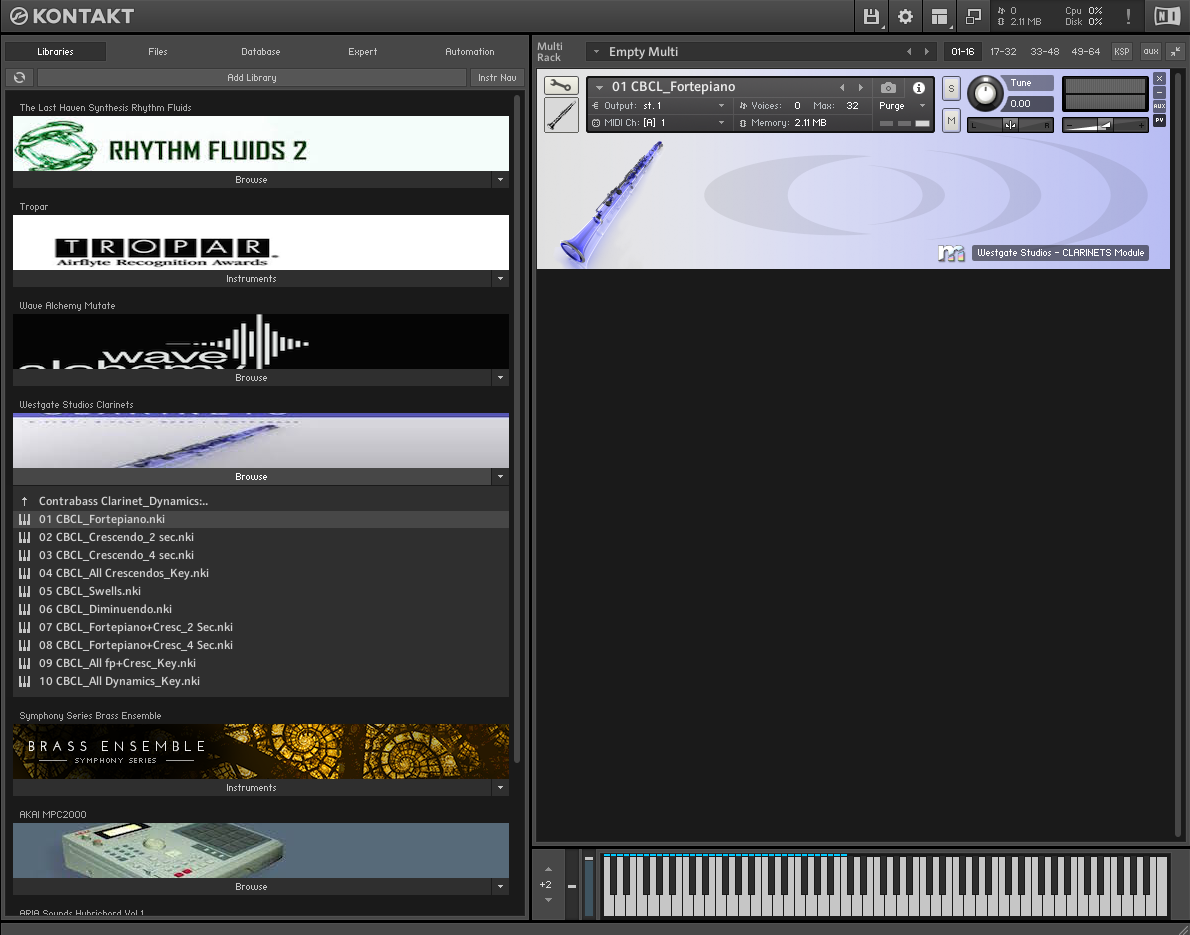
Task: Open Kontakt options via the gear icon
Action: (x=905, y=16)
